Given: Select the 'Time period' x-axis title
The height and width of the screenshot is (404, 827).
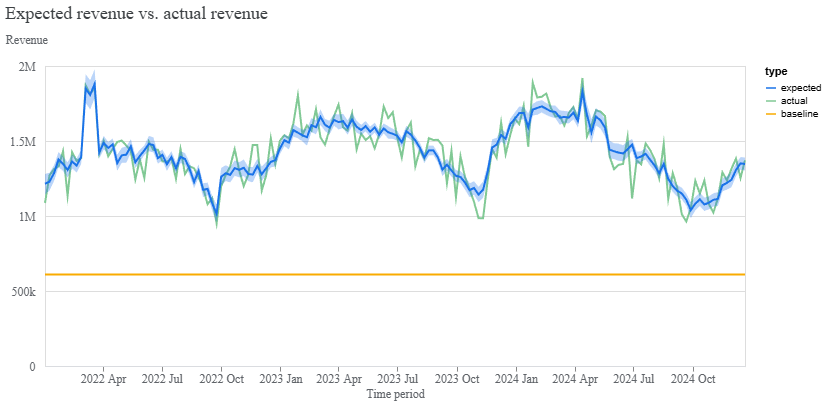Looking at the screenshot, I should pos(395,394).
